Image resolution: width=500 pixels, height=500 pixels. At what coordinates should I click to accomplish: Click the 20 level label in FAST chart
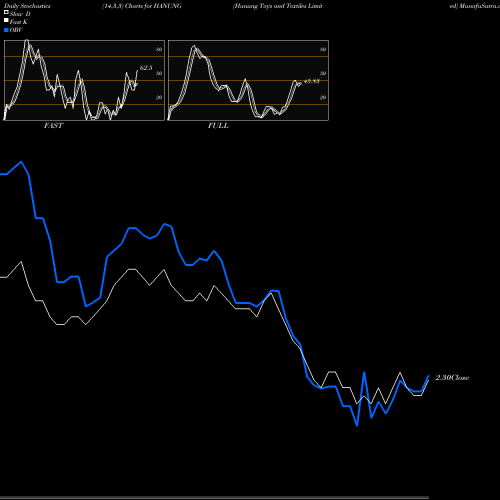(x=159, y=97)
